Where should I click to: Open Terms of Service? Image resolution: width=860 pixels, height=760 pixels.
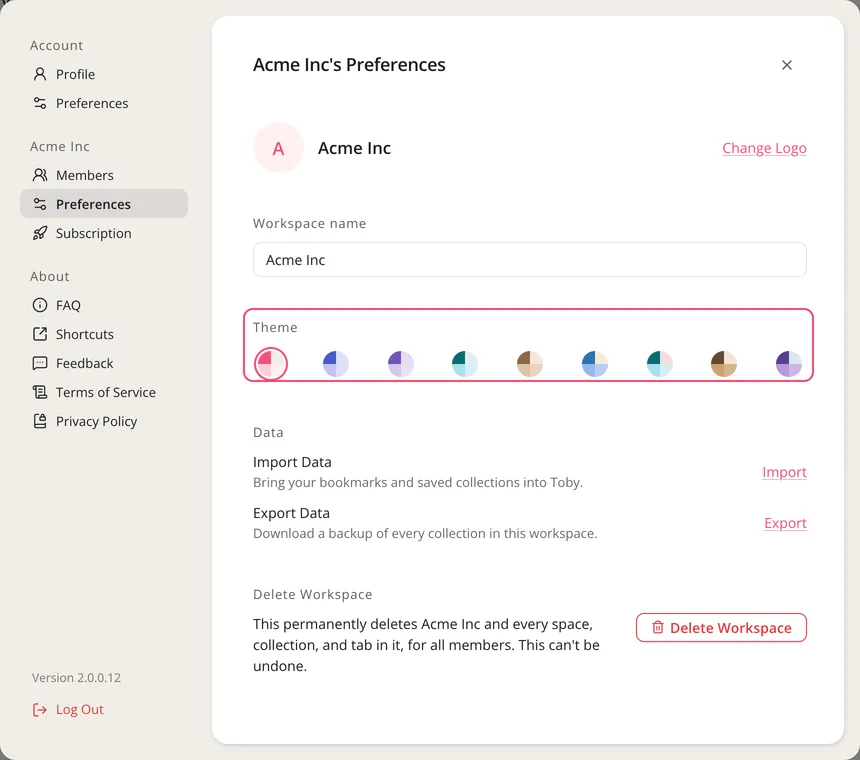[105, 392]
